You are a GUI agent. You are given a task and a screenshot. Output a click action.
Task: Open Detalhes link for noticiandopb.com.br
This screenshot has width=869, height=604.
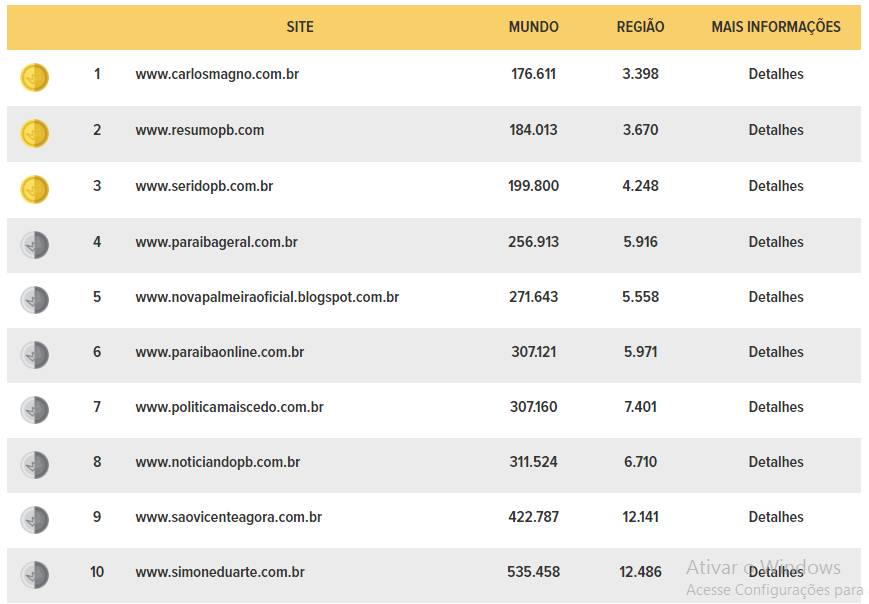[775, 462]
